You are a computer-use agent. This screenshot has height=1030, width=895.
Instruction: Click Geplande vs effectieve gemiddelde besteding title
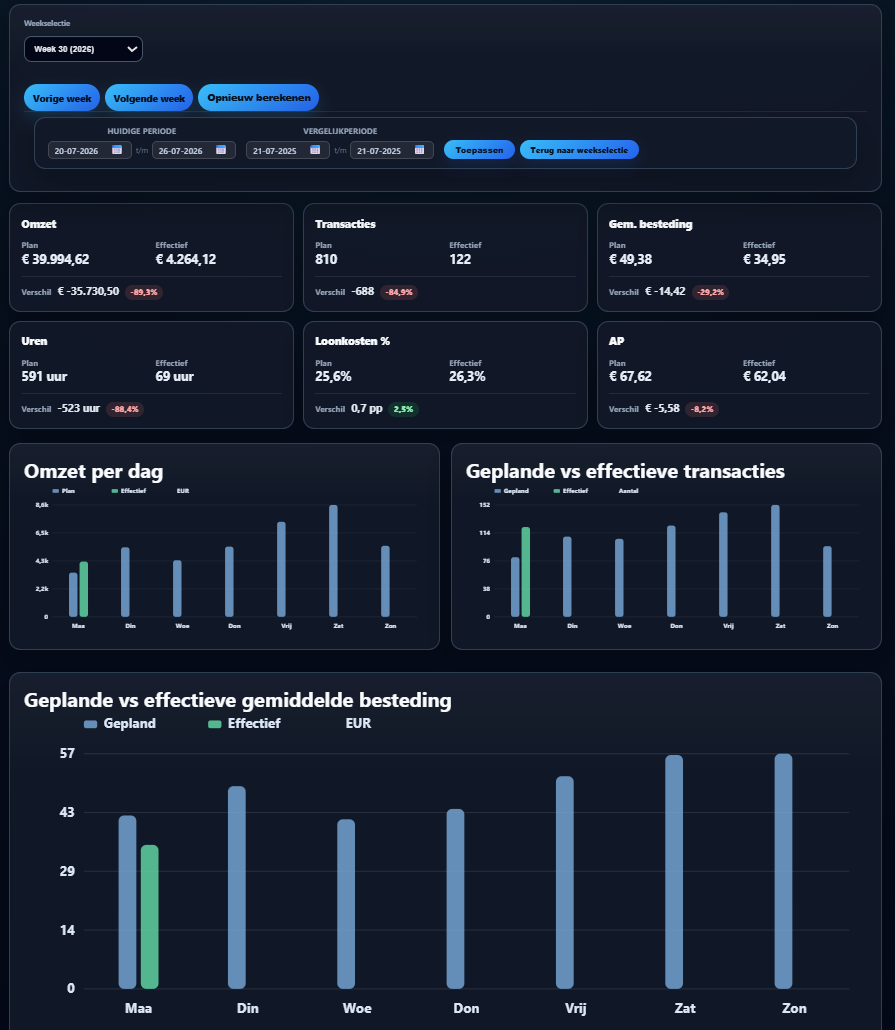coord(237,700)
